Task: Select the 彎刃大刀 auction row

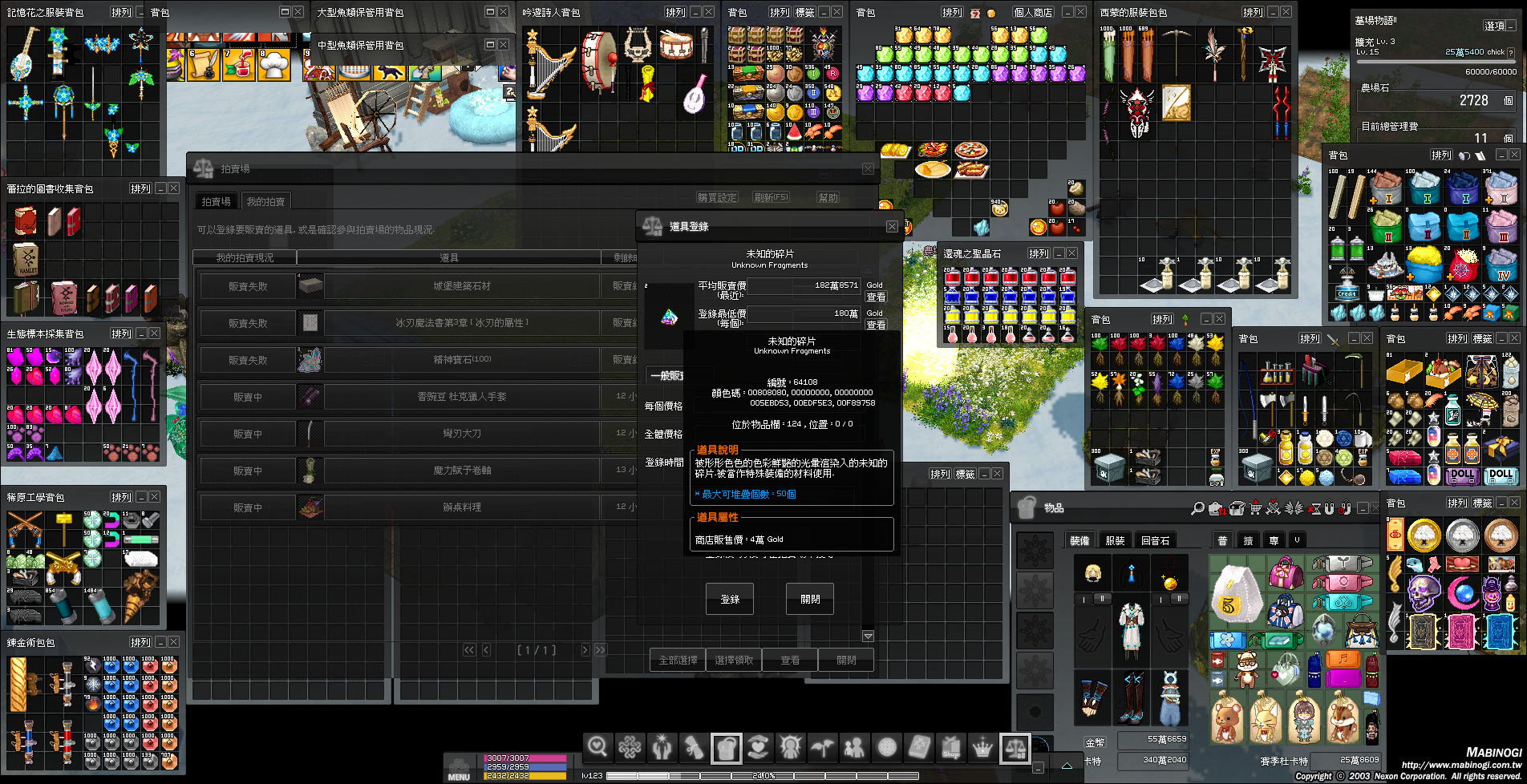Action: click(417, 434)
